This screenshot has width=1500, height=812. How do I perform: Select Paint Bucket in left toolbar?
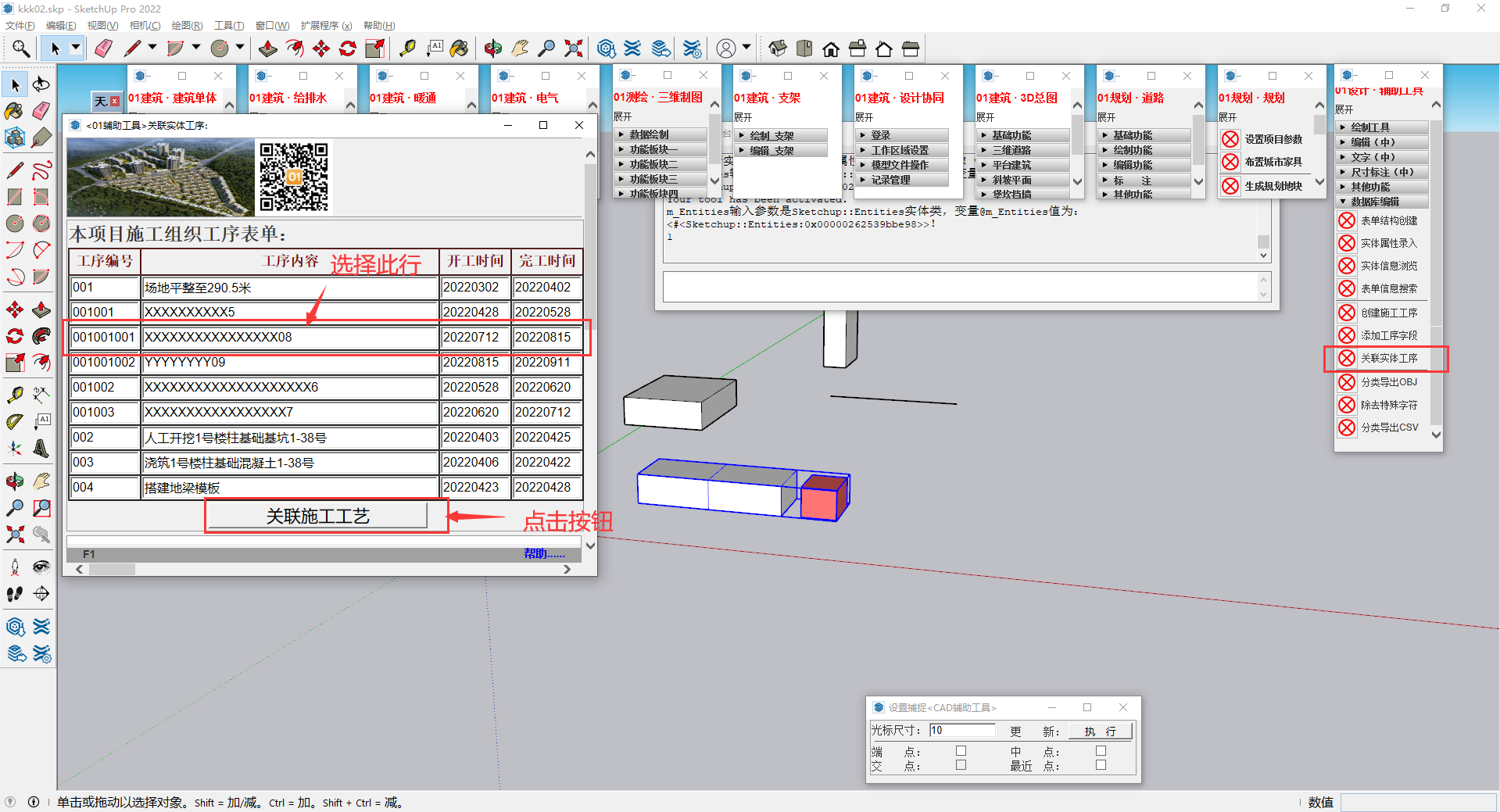click(15, 111)
